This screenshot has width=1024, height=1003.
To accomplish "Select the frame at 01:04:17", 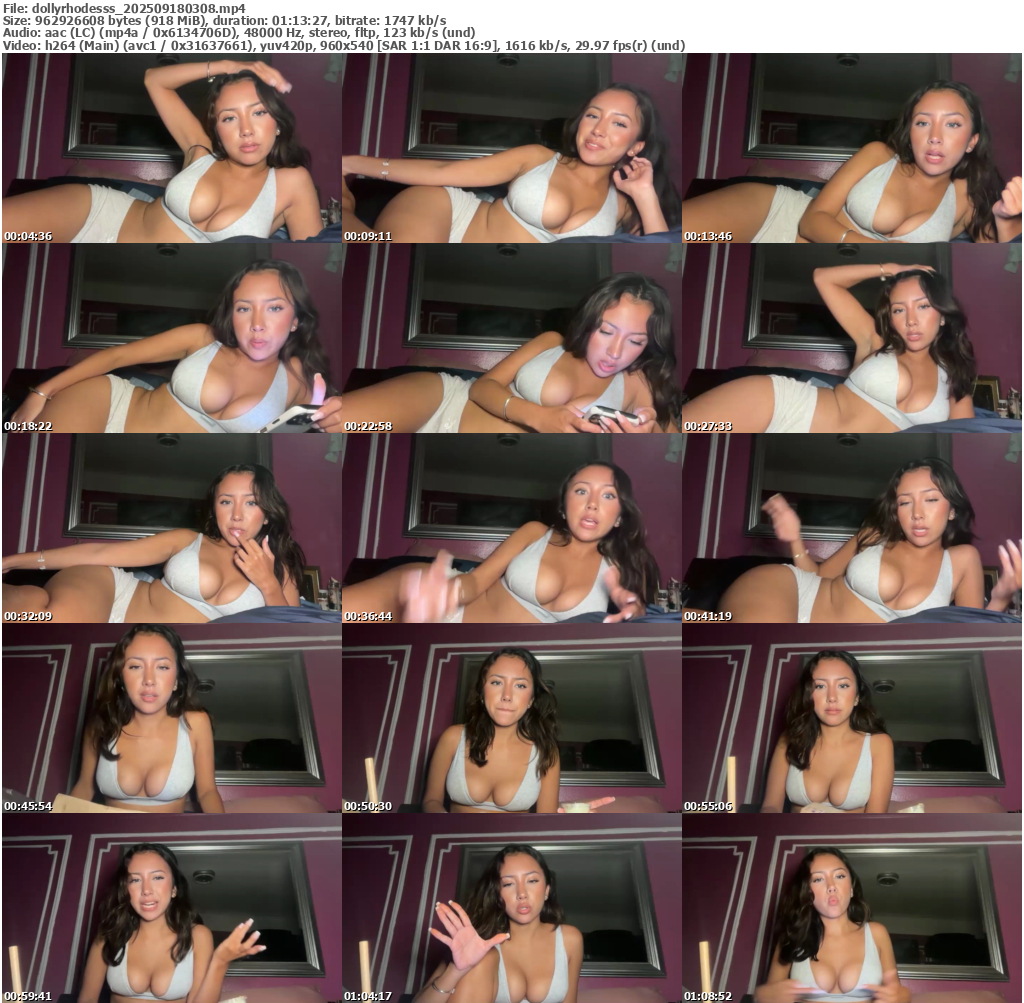I will click(511, 908).
